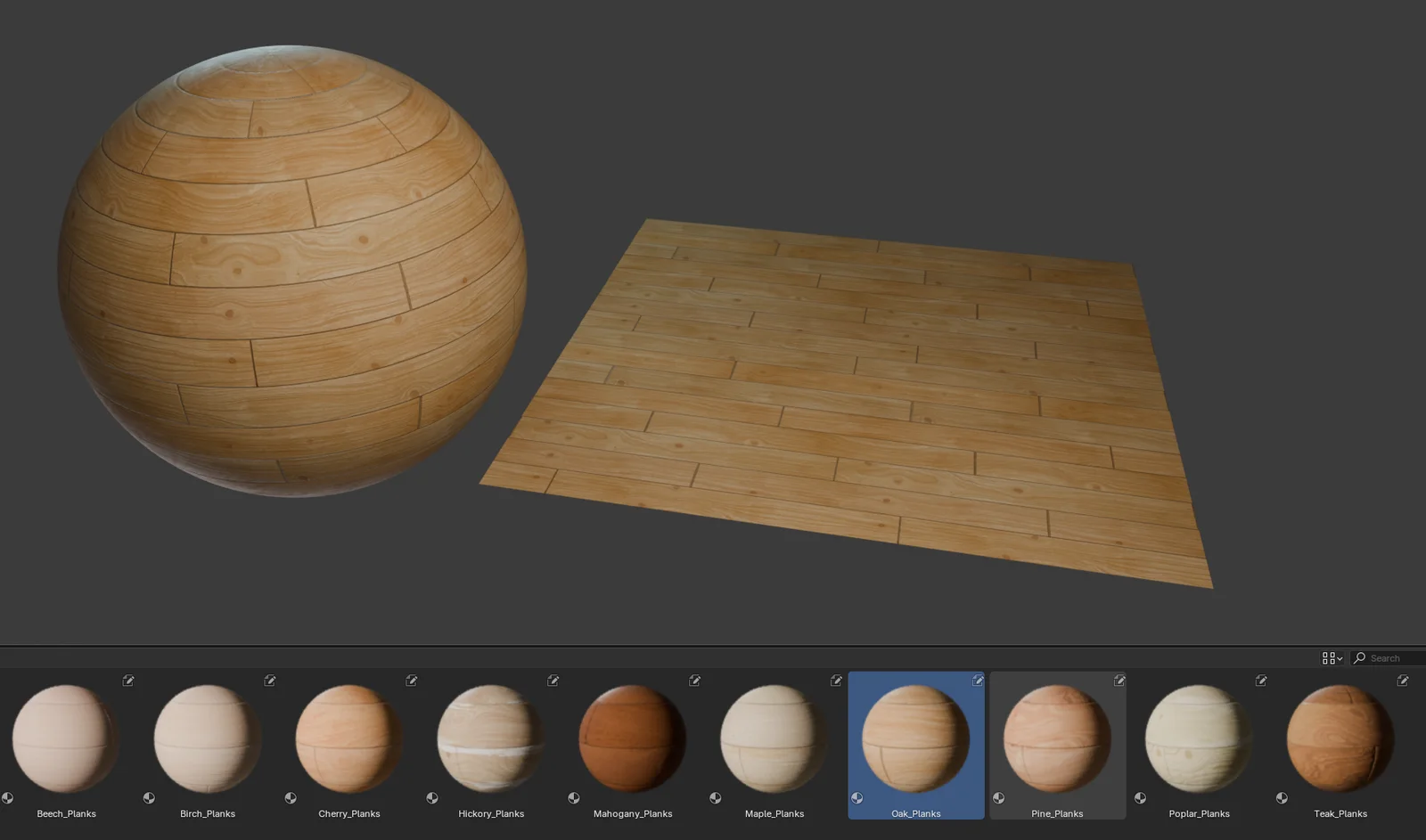Image resolution: width=1426 pixels, height=840 pixels.
Task: Click the magnifier icon in the search box
Action: [x=1358, y=657]
